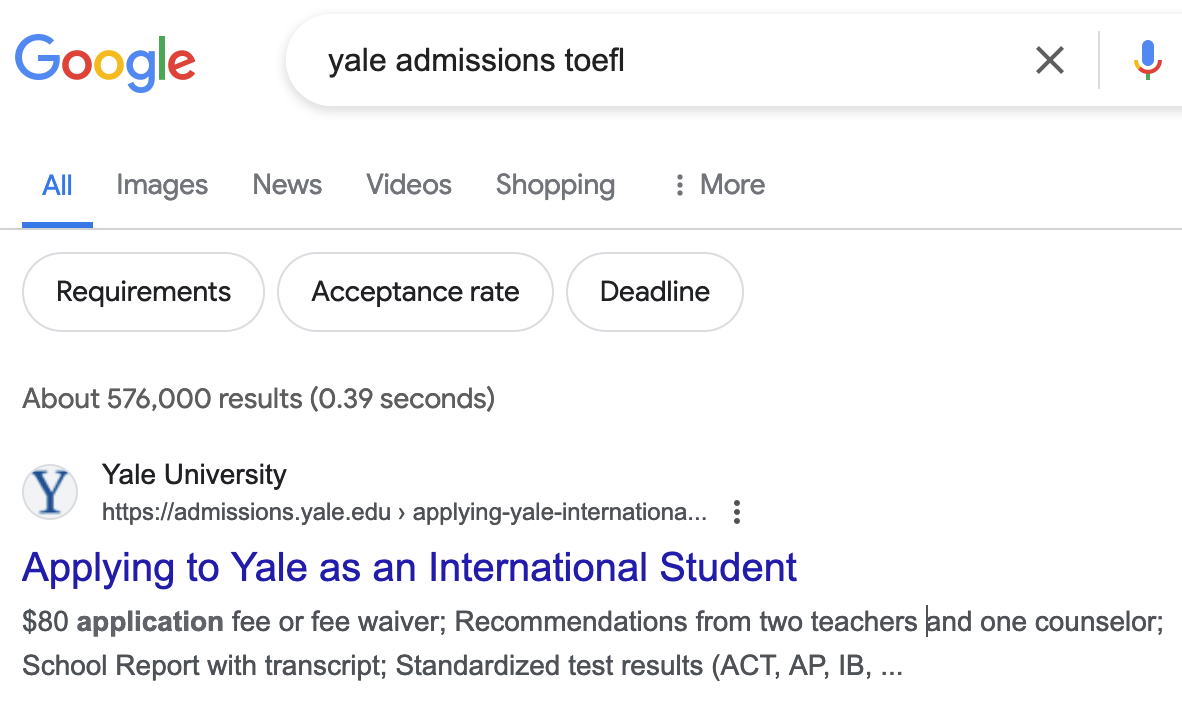Open the three-dot menu beside the Yale result
1182x714 pixels.
click(x=737, y=512)
